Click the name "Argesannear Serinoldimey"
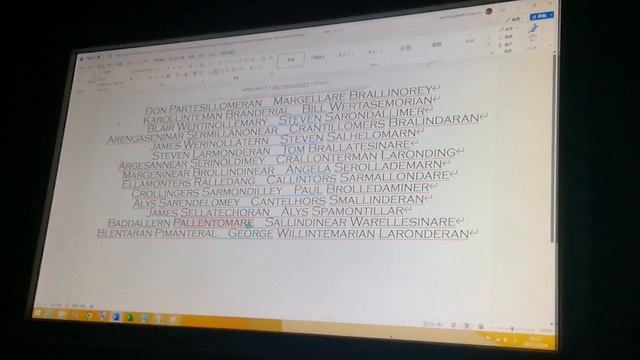Screen dimensions: 640x360 pyautogui.click(x=192, y=163)
